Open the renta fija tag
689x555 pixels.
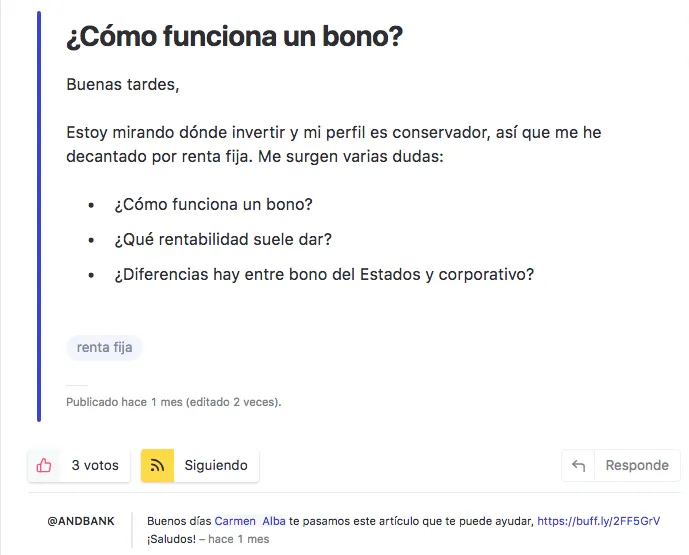105,348
